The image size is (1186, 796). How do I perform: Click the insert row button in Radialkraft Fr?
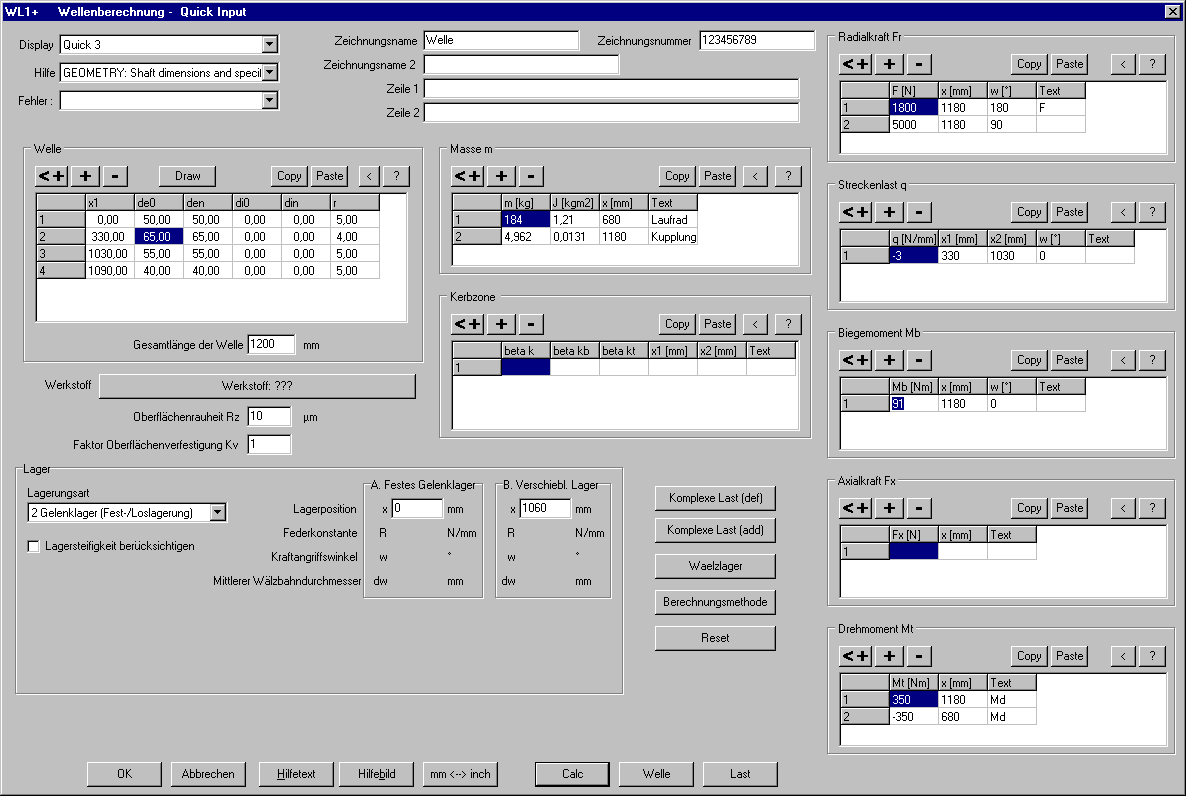[855, 64]
